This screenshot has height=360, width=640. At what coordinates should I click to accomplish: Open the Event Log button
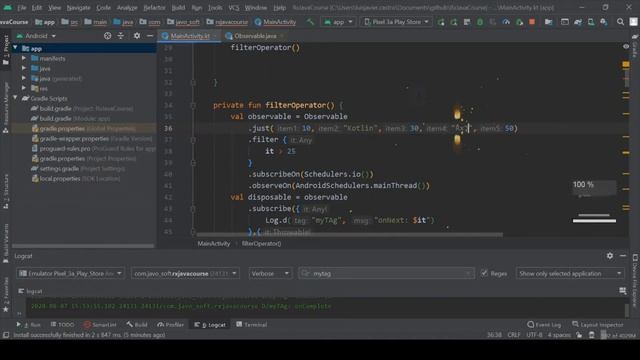pyautogui.click(x=544, y=324)
